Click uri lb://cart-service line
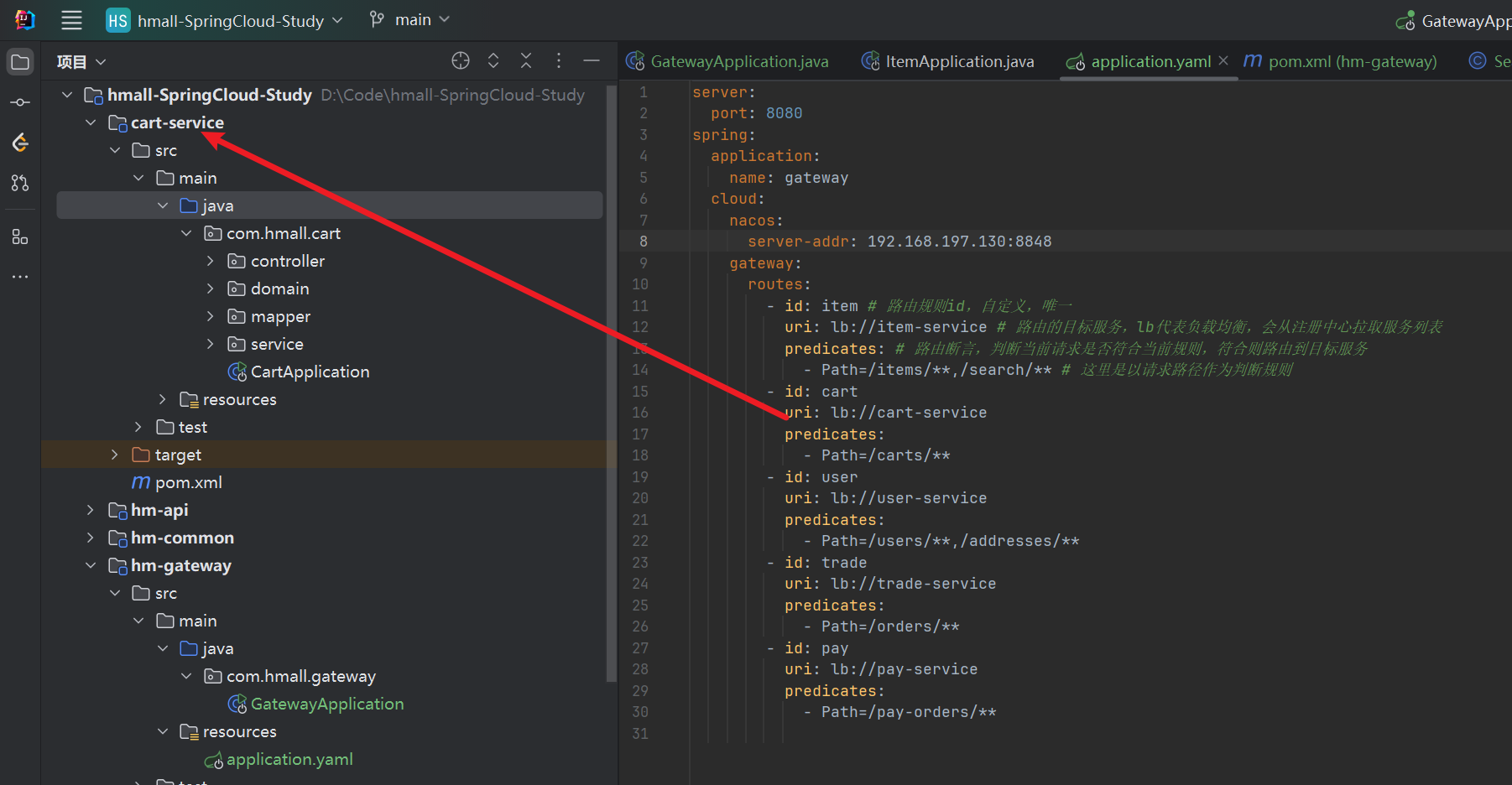Viewport: 1512px width, 785px height. point(885,413)
